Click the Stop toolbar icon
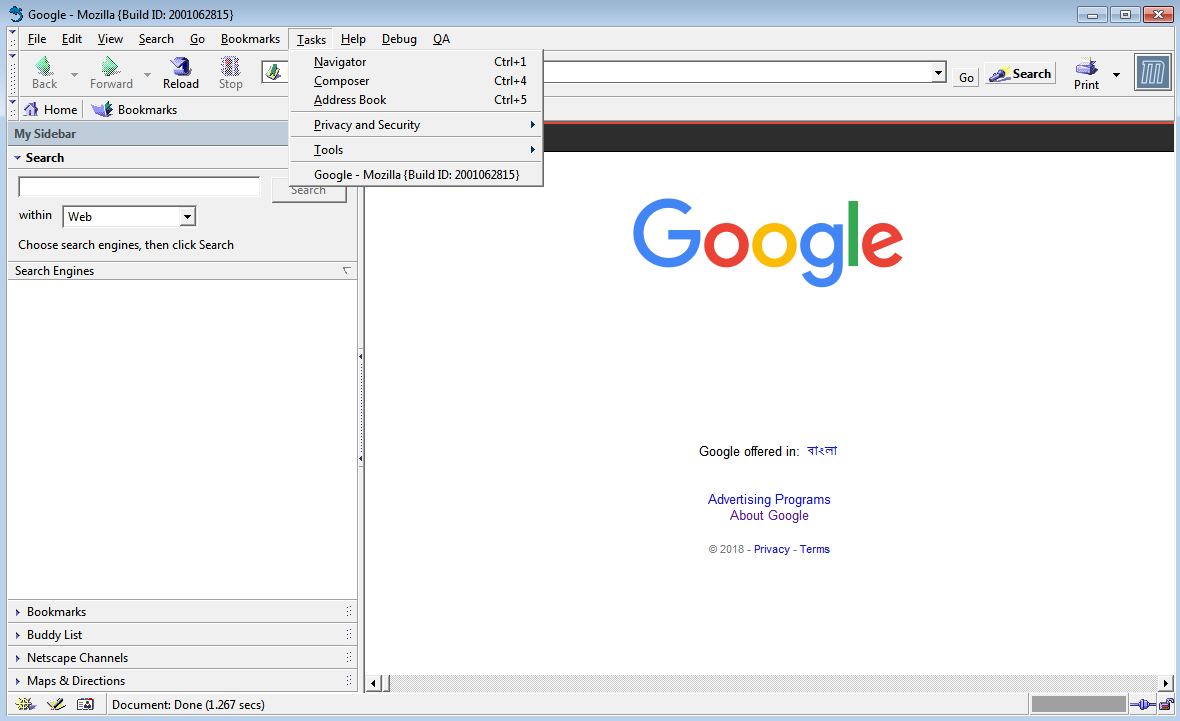The height and width of the screenshot is (721, 1180). click(x=230, y=70)
